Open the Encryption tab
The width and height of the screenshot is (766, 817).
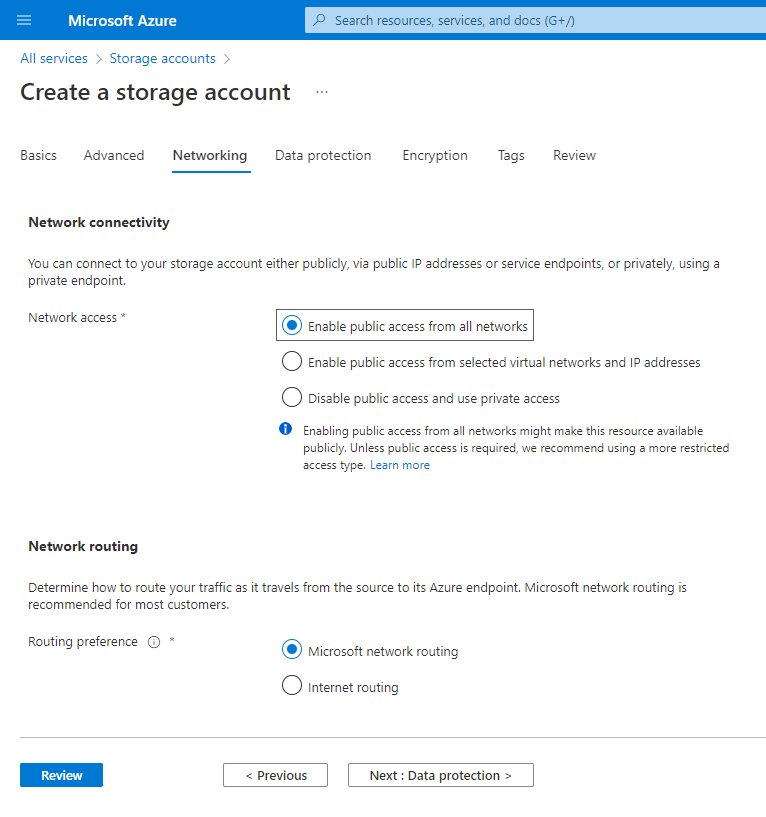(x=435, y=155)
